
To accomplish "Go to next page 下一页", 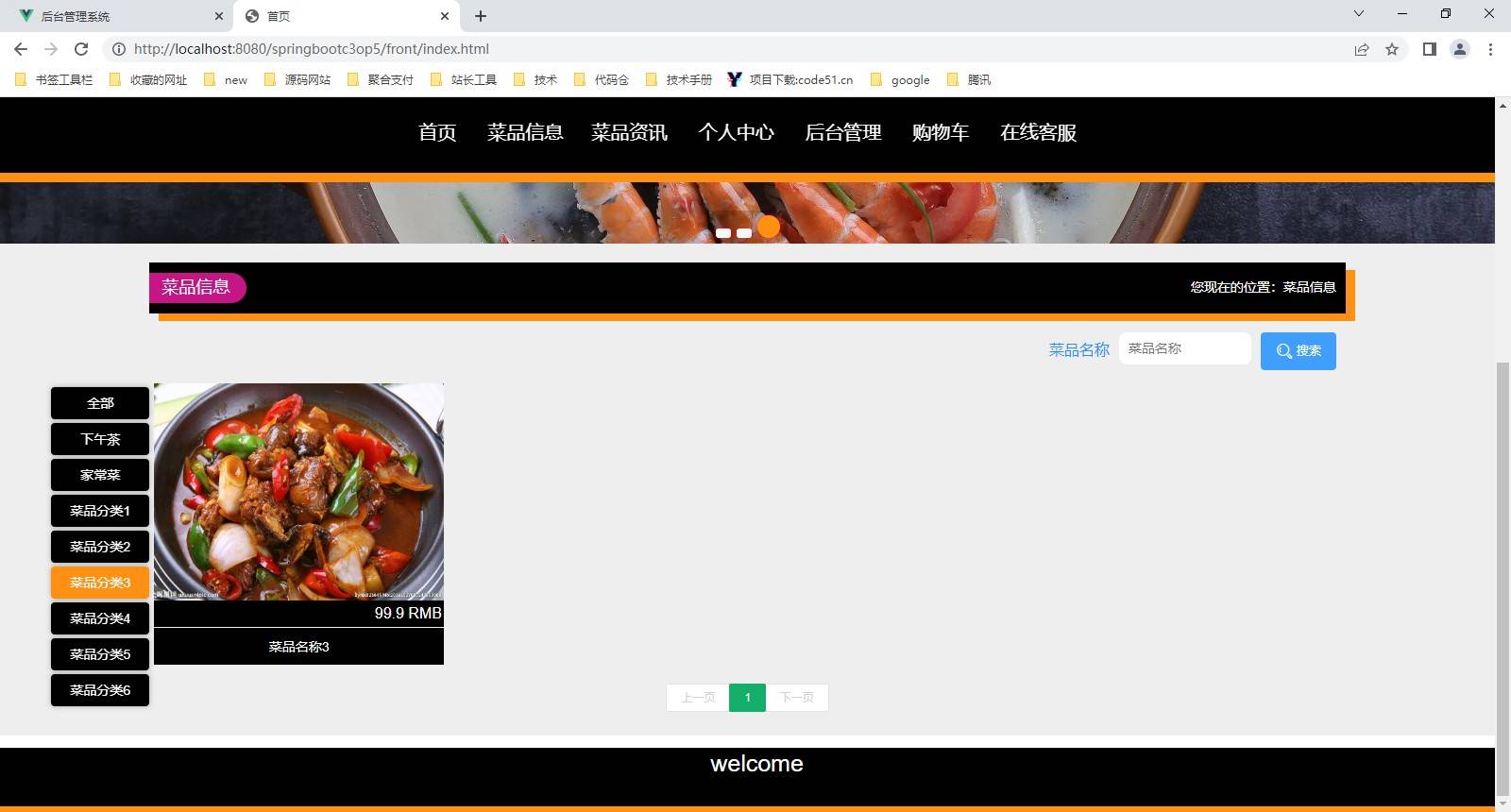I will click(x=797, y=698).
